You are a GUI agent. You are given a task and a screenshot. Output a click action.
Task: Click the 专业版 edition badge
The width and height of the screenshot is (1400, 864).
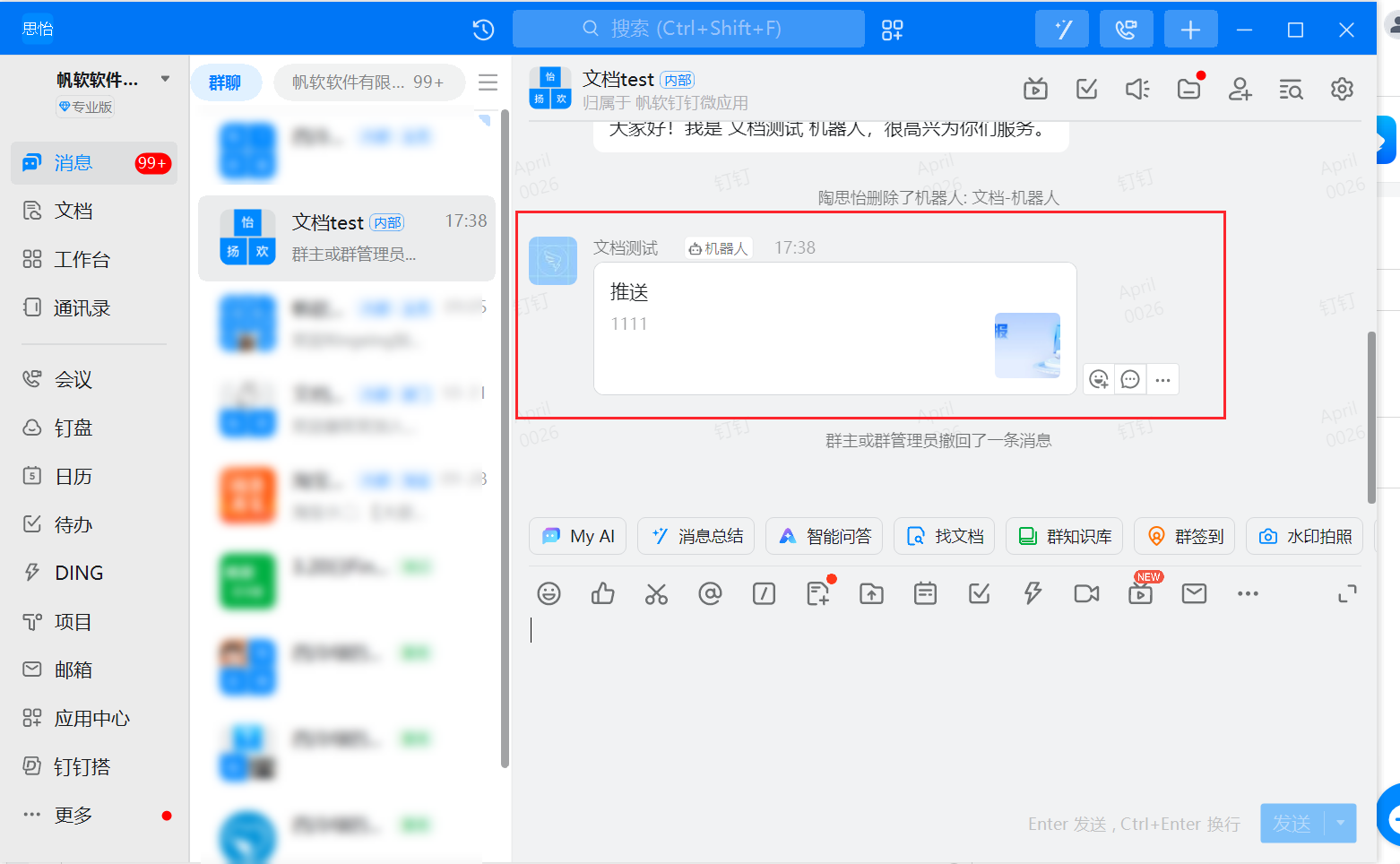(x=85, y=107)
